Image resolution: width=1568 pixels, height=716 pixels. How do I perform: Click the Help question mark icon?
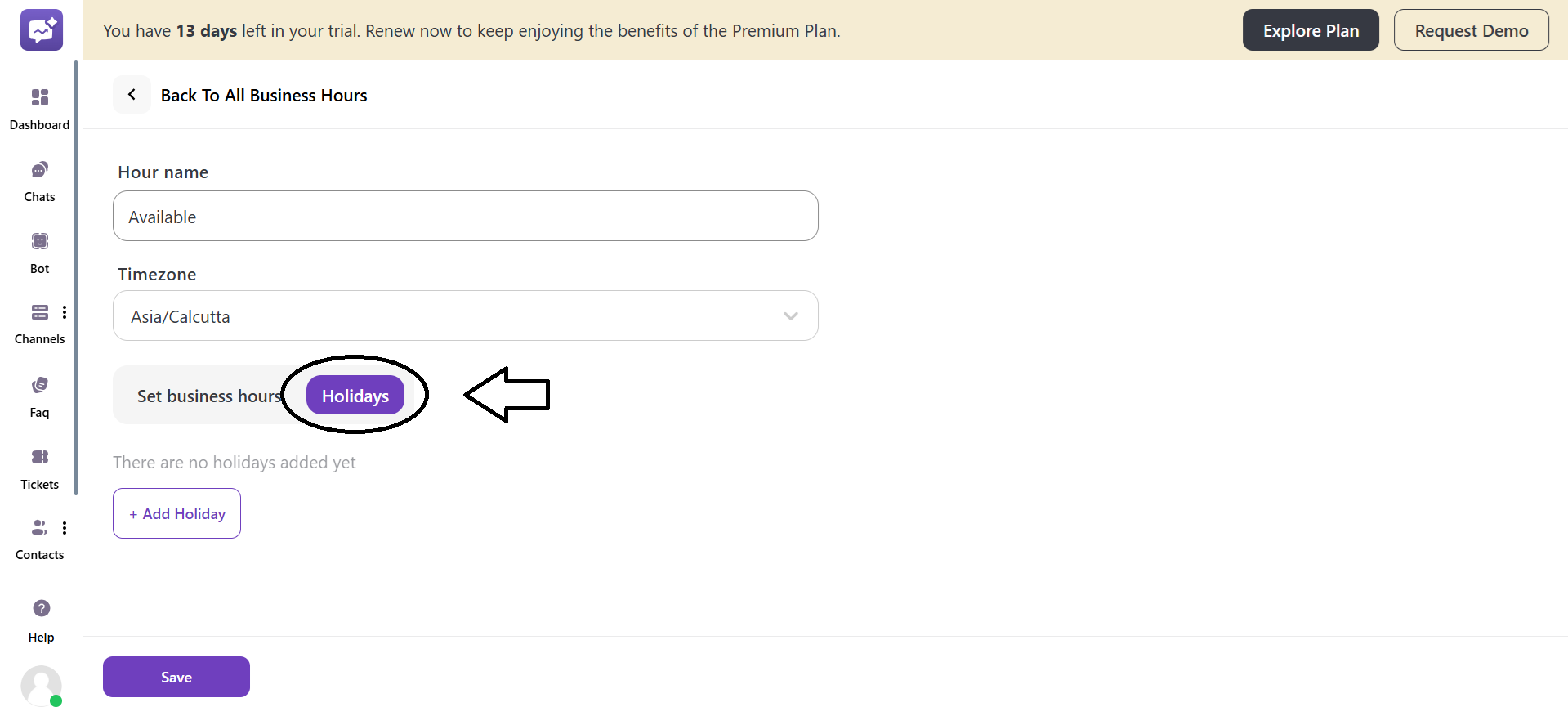pos(41,609)
